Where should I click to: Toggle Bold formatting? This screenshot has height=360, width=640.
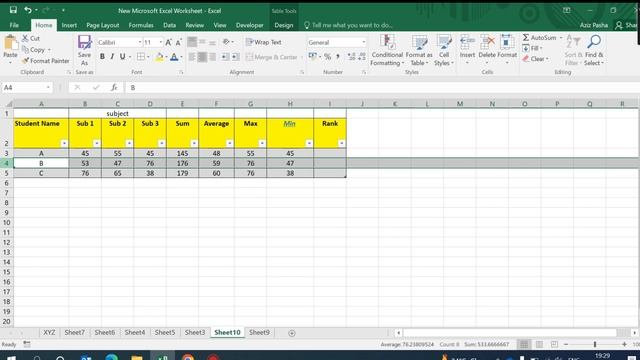tap(102, 57)
